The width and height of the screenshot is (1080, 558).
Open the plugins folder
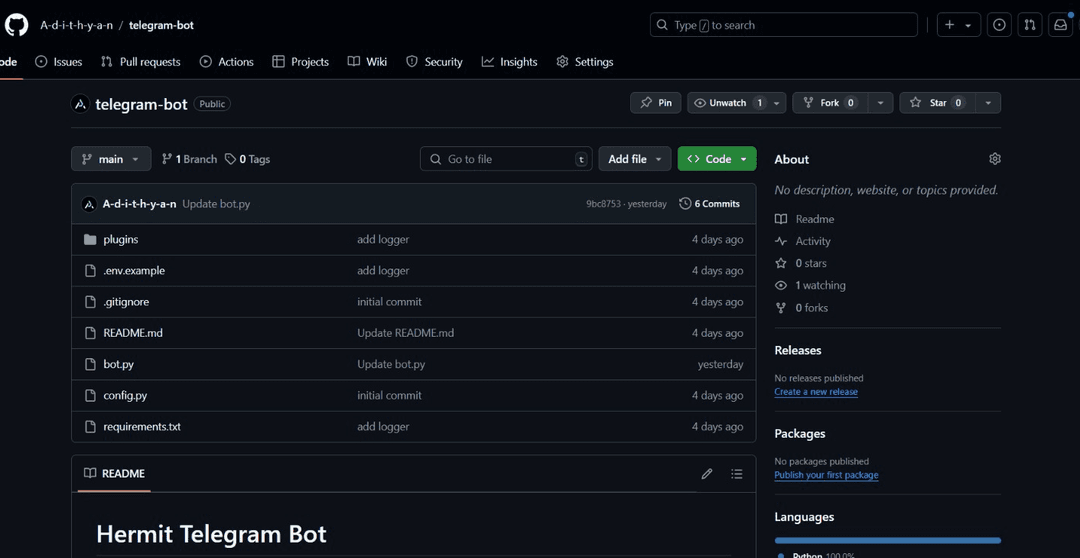coord(121,240)
